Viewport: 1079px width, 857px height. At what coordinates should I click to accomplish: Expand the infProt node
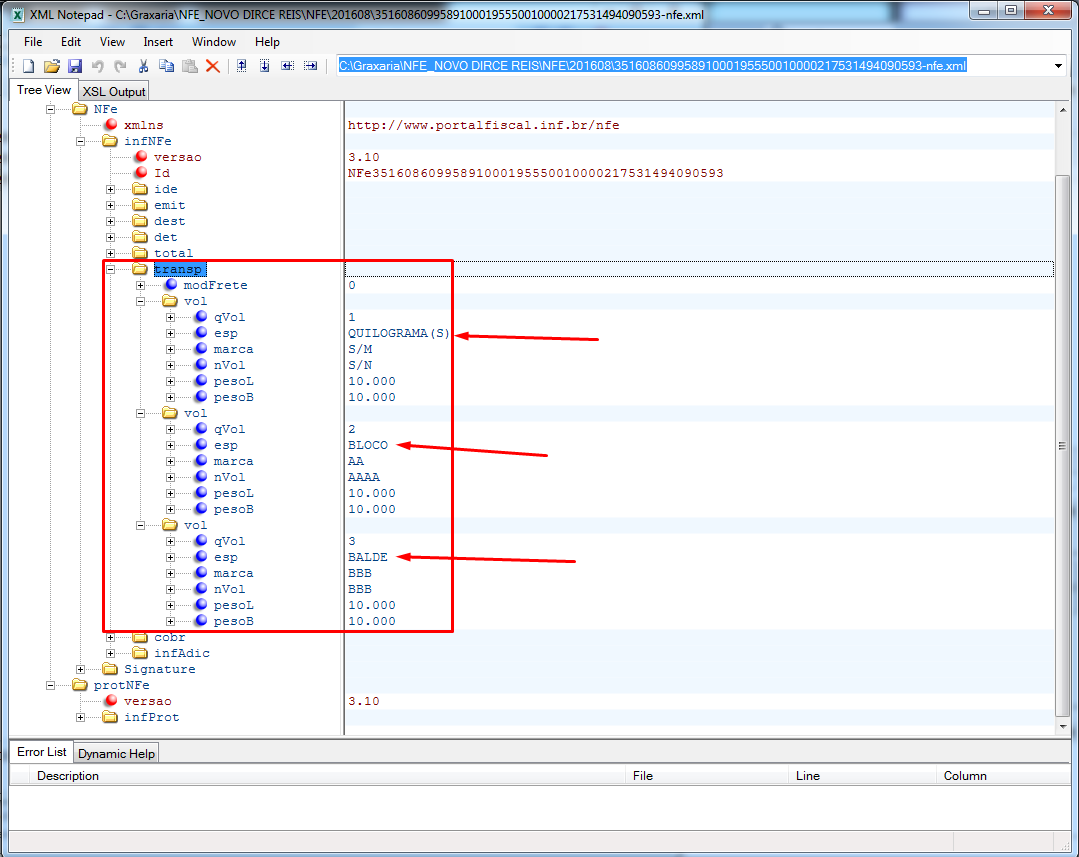click(81, 717)
